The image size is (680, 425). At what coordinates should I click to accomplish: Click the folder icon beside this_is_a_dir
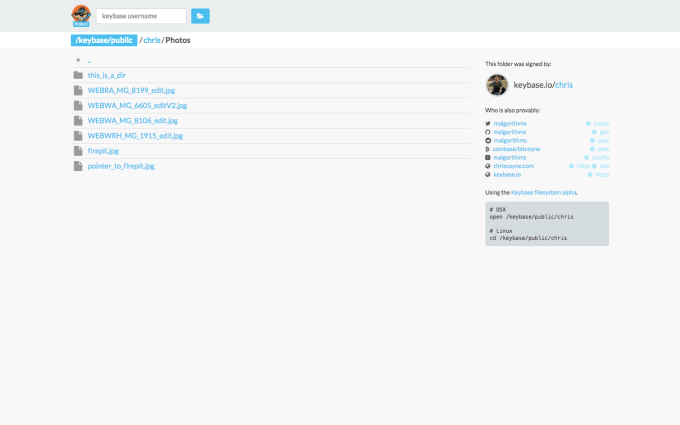click(78, 75)
